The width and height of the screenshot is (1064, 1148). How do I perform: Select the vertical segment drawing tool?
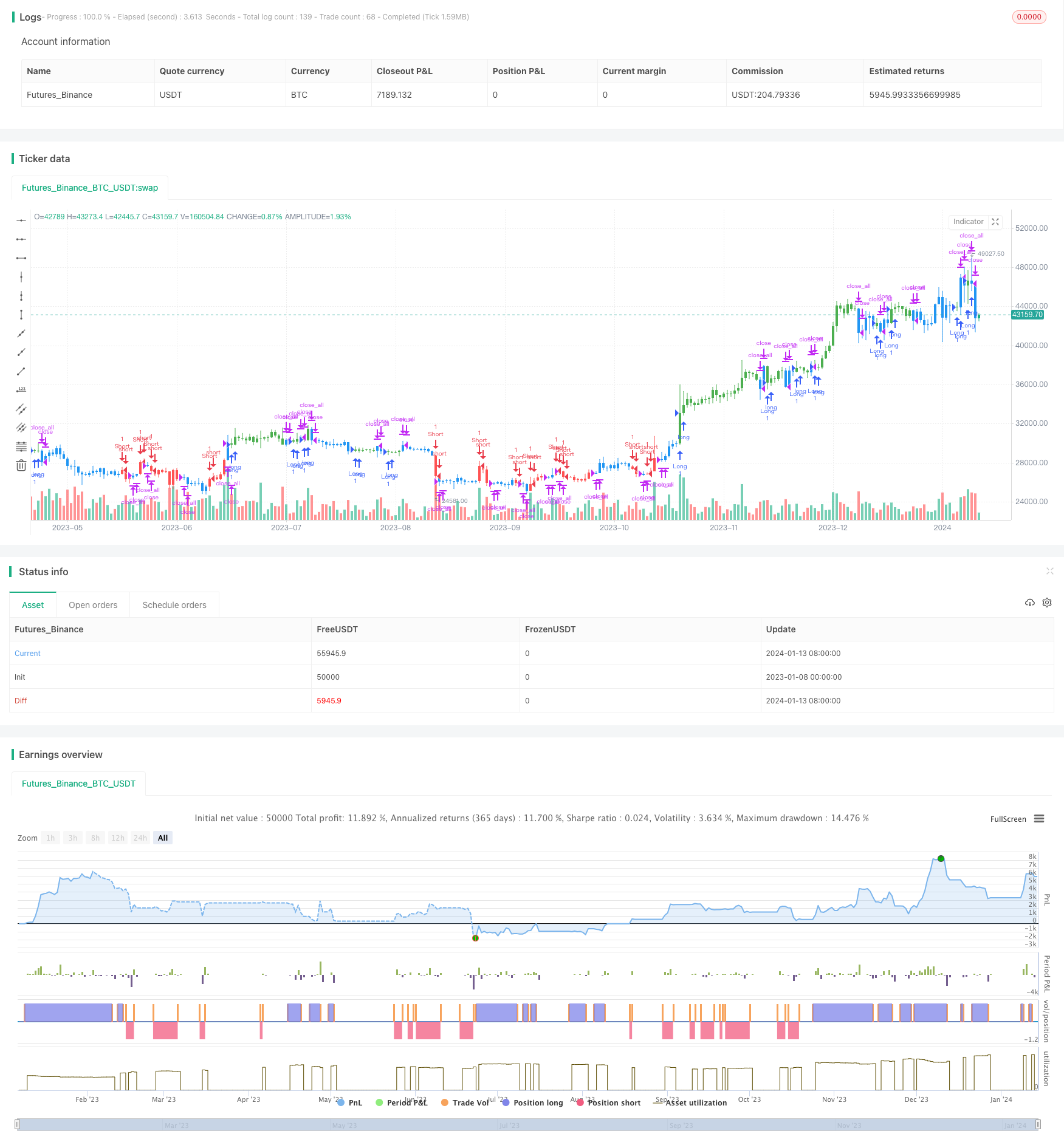21,315
